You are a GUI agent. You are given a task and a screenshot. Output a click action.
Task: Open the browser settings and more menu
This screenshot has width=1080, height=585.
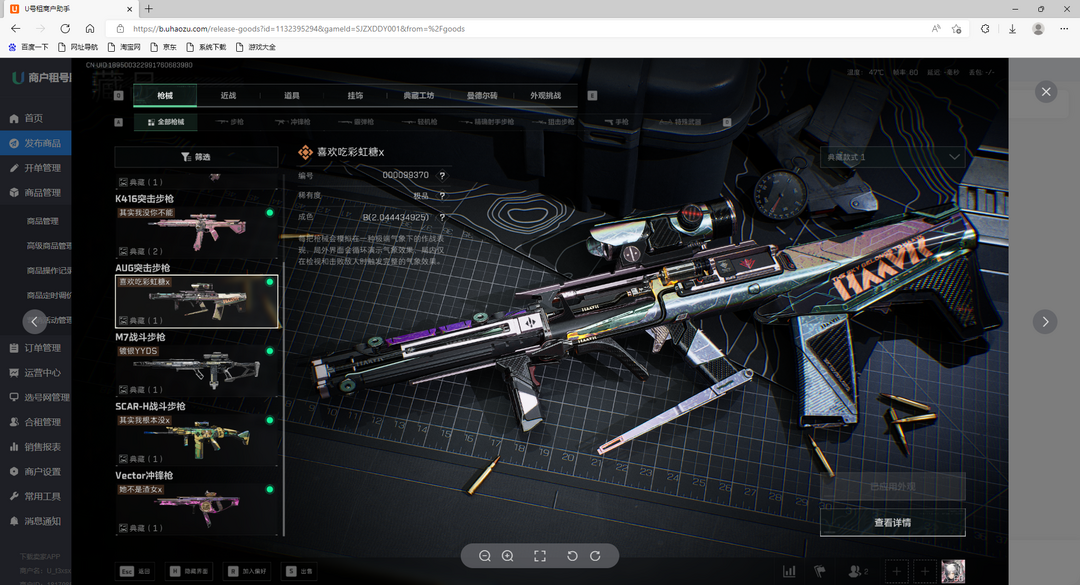point(1064,29)
